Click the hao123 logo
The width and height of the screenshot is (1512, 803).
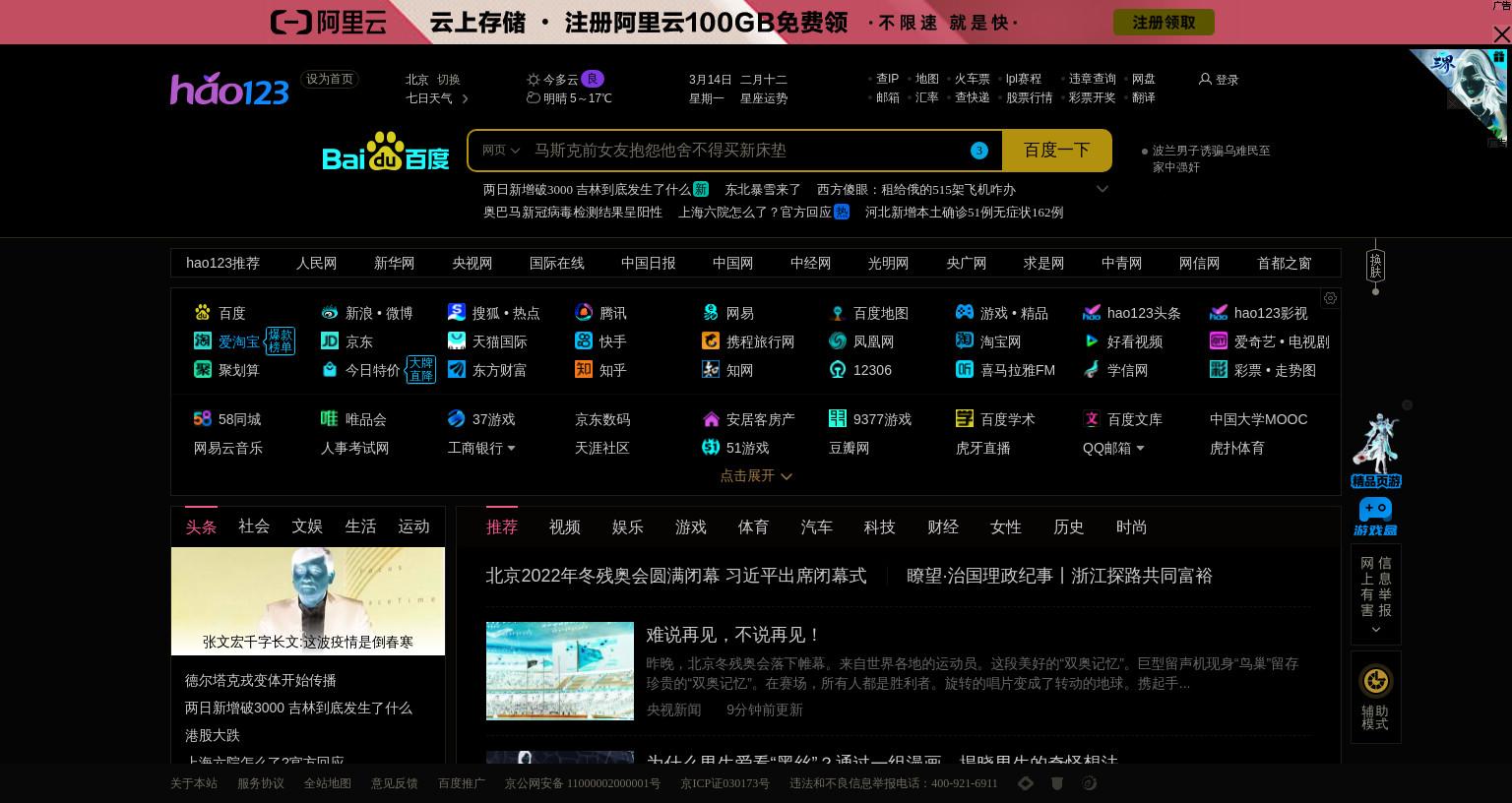(x=229, y=89)
